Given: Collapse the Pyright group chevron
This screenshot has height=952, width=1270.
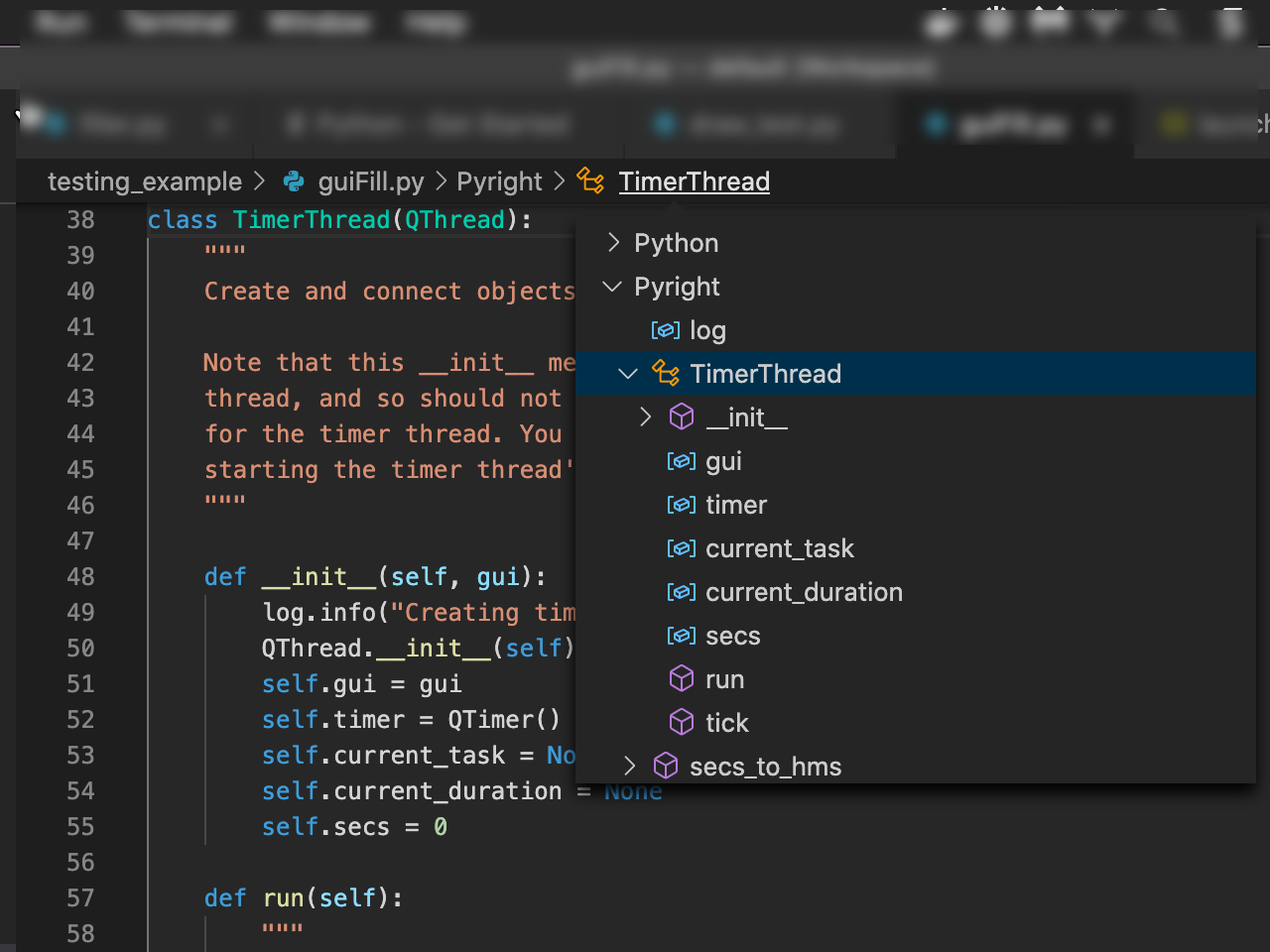Looking at the screenshot, I should 613,287.
